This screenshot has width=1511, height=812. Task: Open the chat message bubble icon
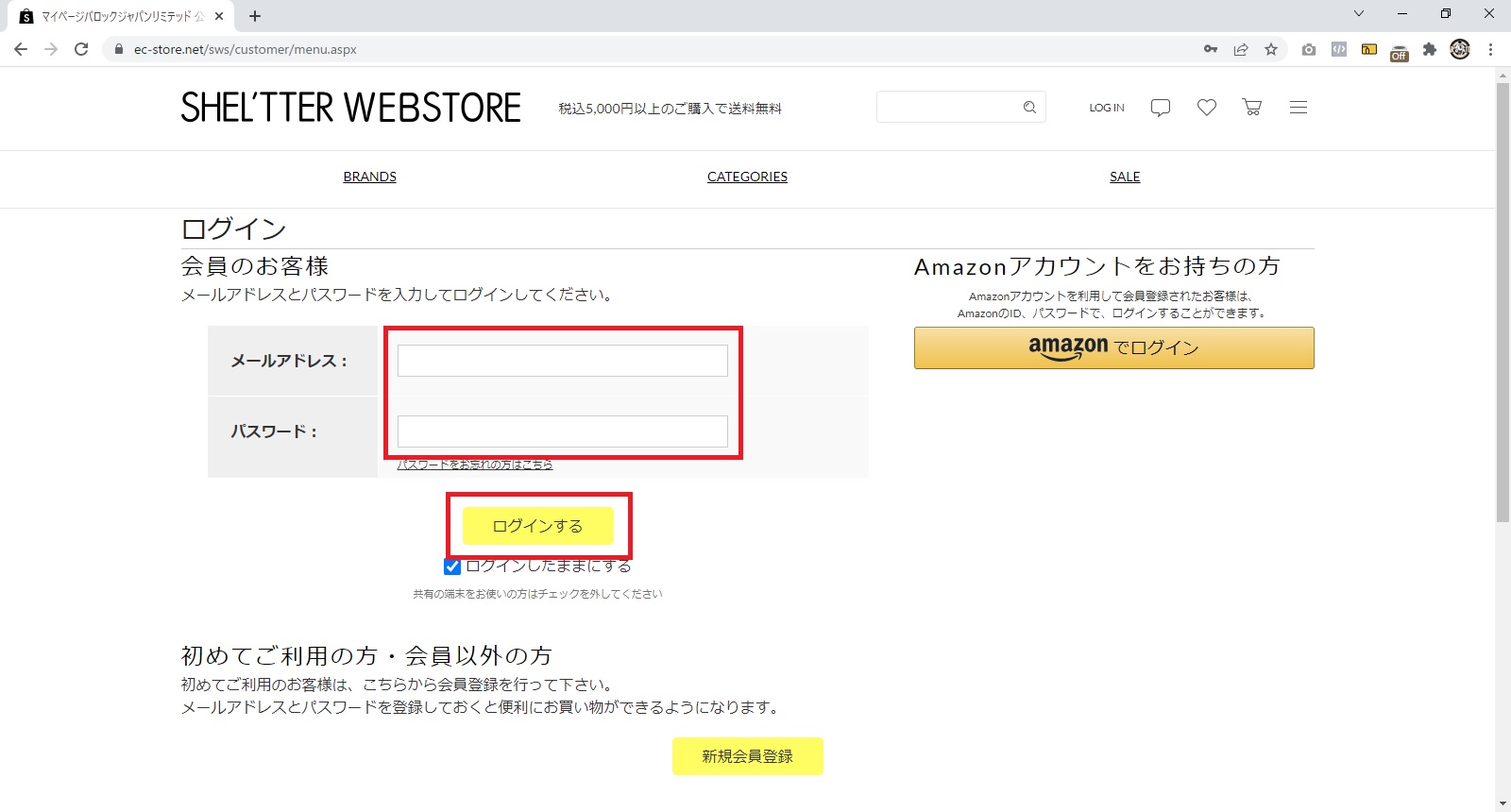tap(1161, 108)
